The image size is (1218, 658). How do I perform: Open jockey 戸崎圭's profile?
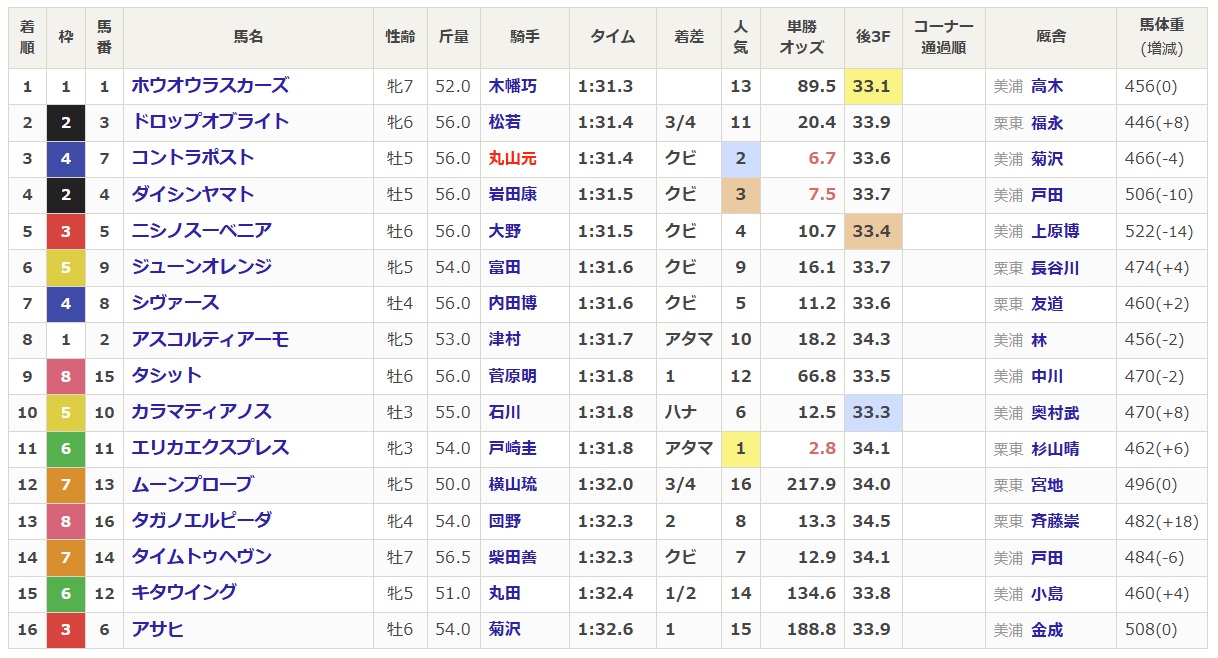pyautogui.click(x=513, y=448)
